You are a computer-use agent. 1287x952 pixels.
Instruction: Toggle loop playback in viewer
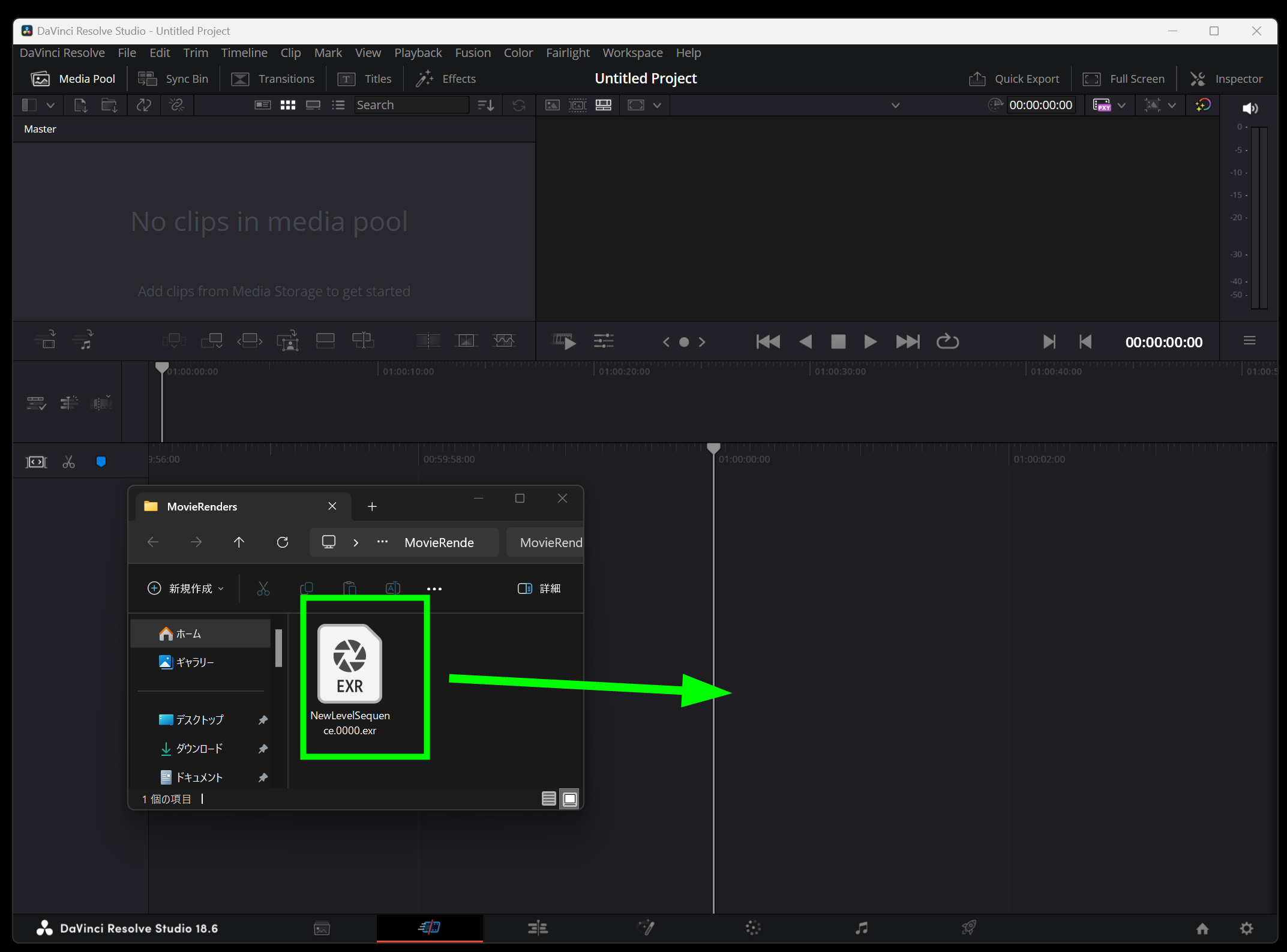947,342
